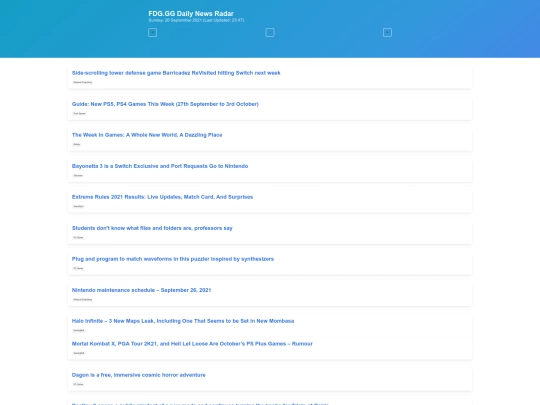This screenshot has height=405, width=540.
Task: Click the source tag under the Mortal Kombat X headline
Action: coord(79,353)
